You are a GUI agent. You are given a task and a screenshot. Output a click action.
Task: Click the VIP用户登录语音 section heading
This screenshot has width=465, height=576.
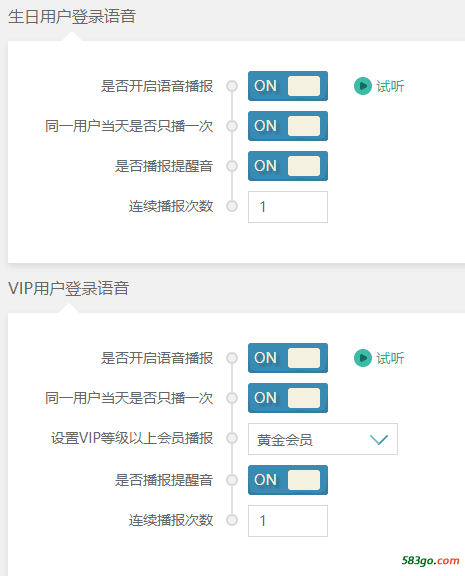pyautogui.click(x=69, y=289)
